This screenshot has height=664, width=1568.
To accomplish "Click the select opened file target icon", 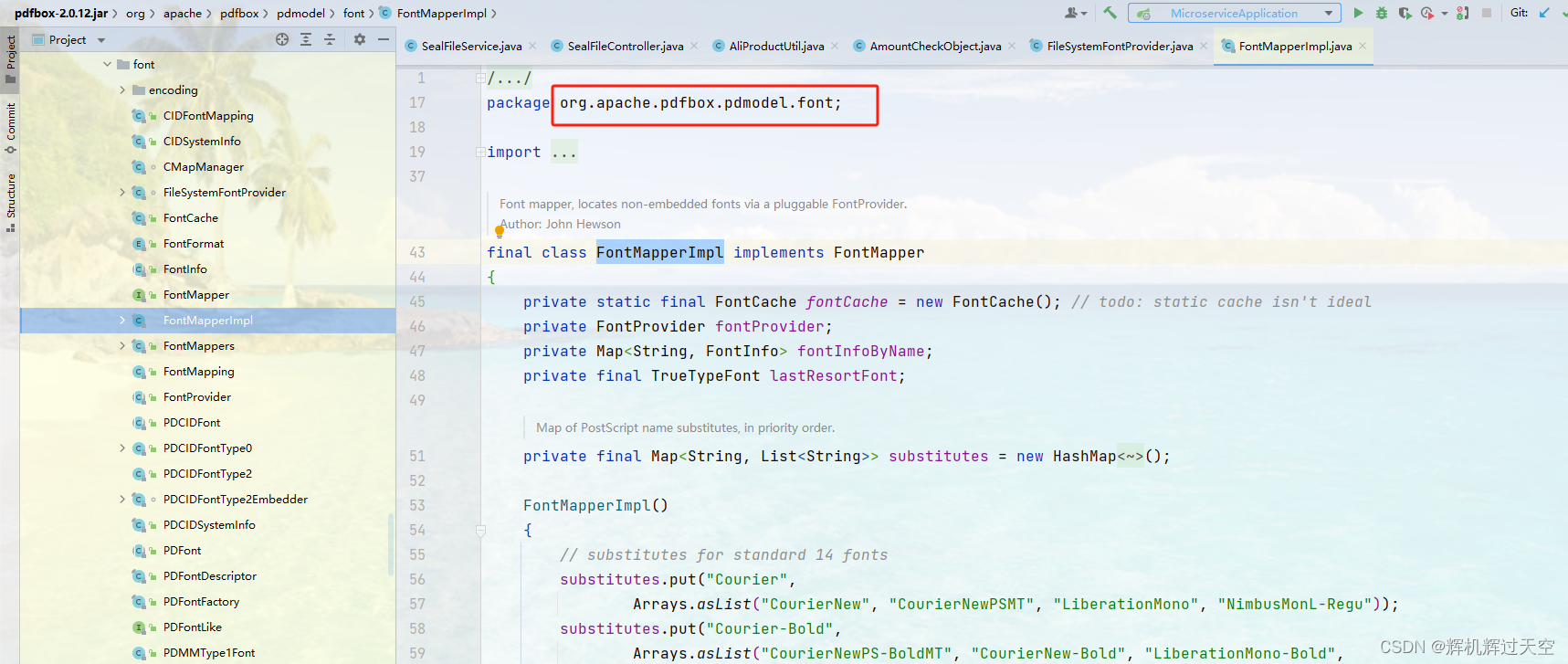I will [282, 39].
